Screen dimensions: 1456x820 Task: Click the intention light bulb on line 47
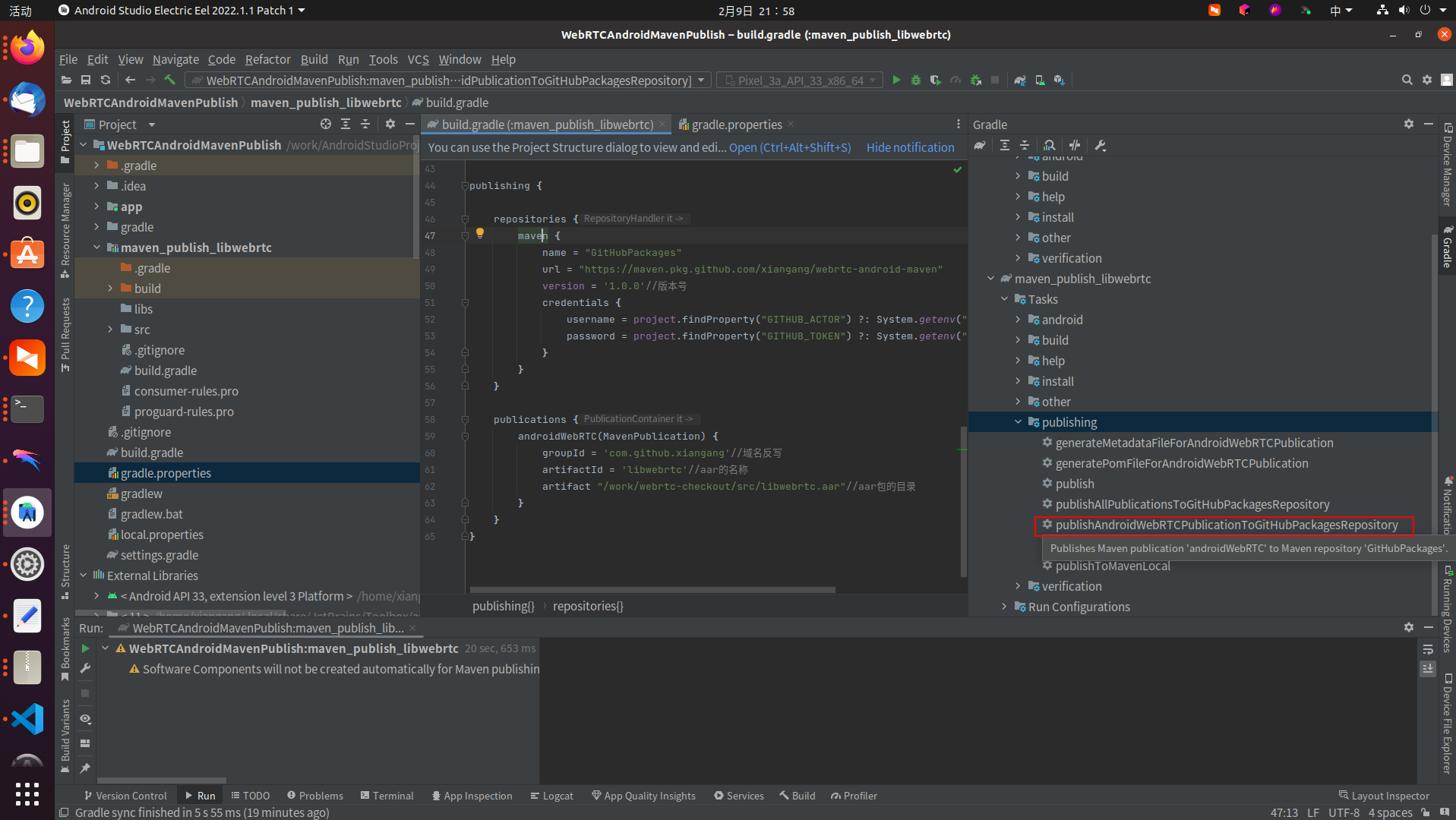480,233
